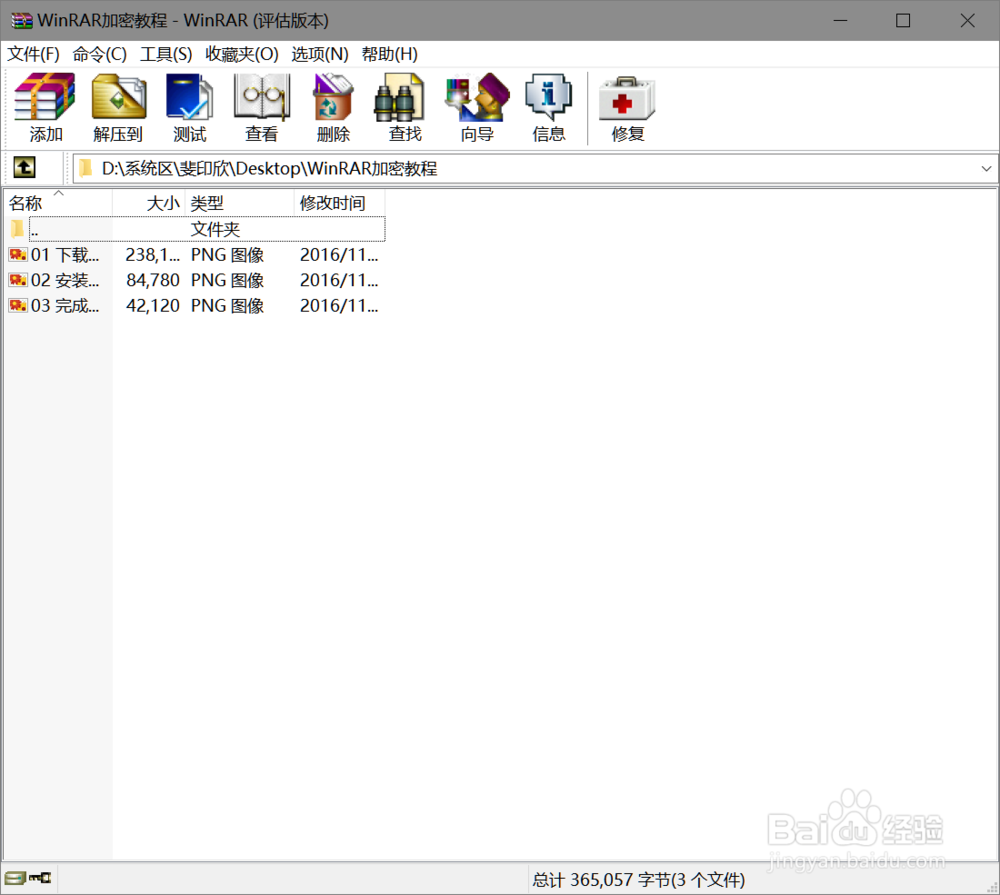The image size is (1000, 895).
Task: Open the 工具(S) menu
Action: tap(166, 54)
